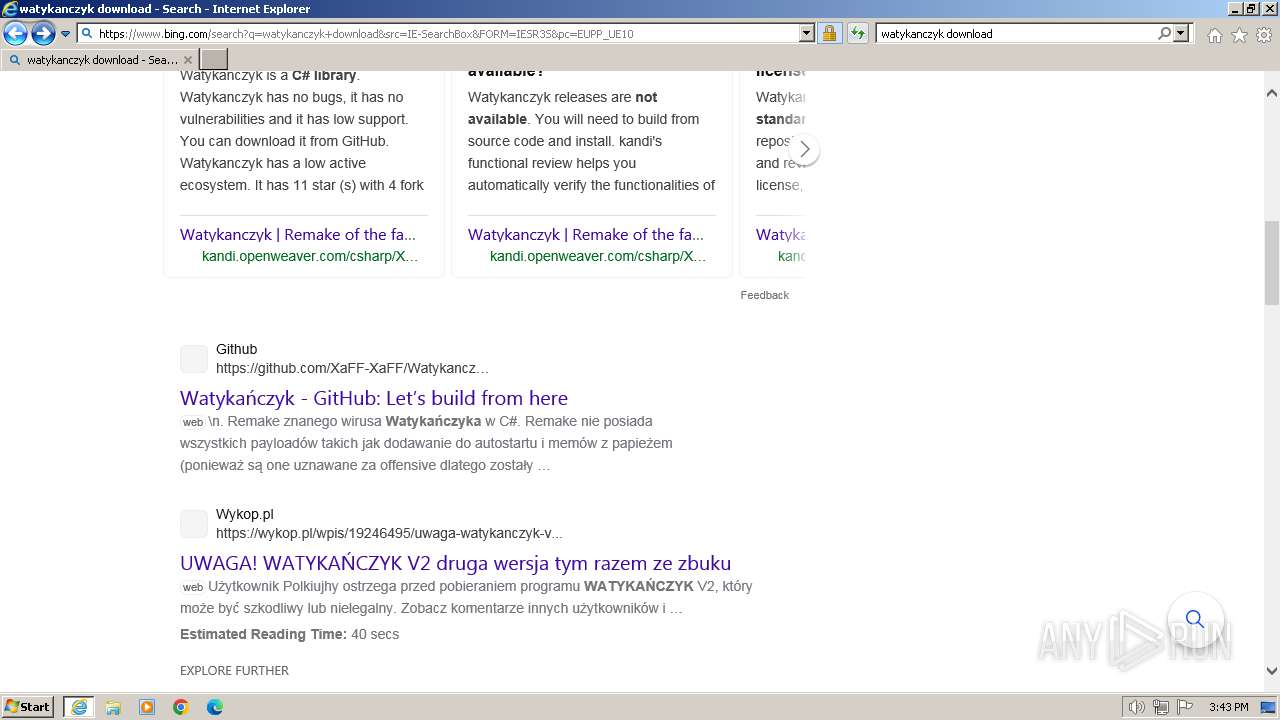Click the vertical scrollbar thumb
This screenshot has height=720, width=1280.
[x=1272, y=263]
